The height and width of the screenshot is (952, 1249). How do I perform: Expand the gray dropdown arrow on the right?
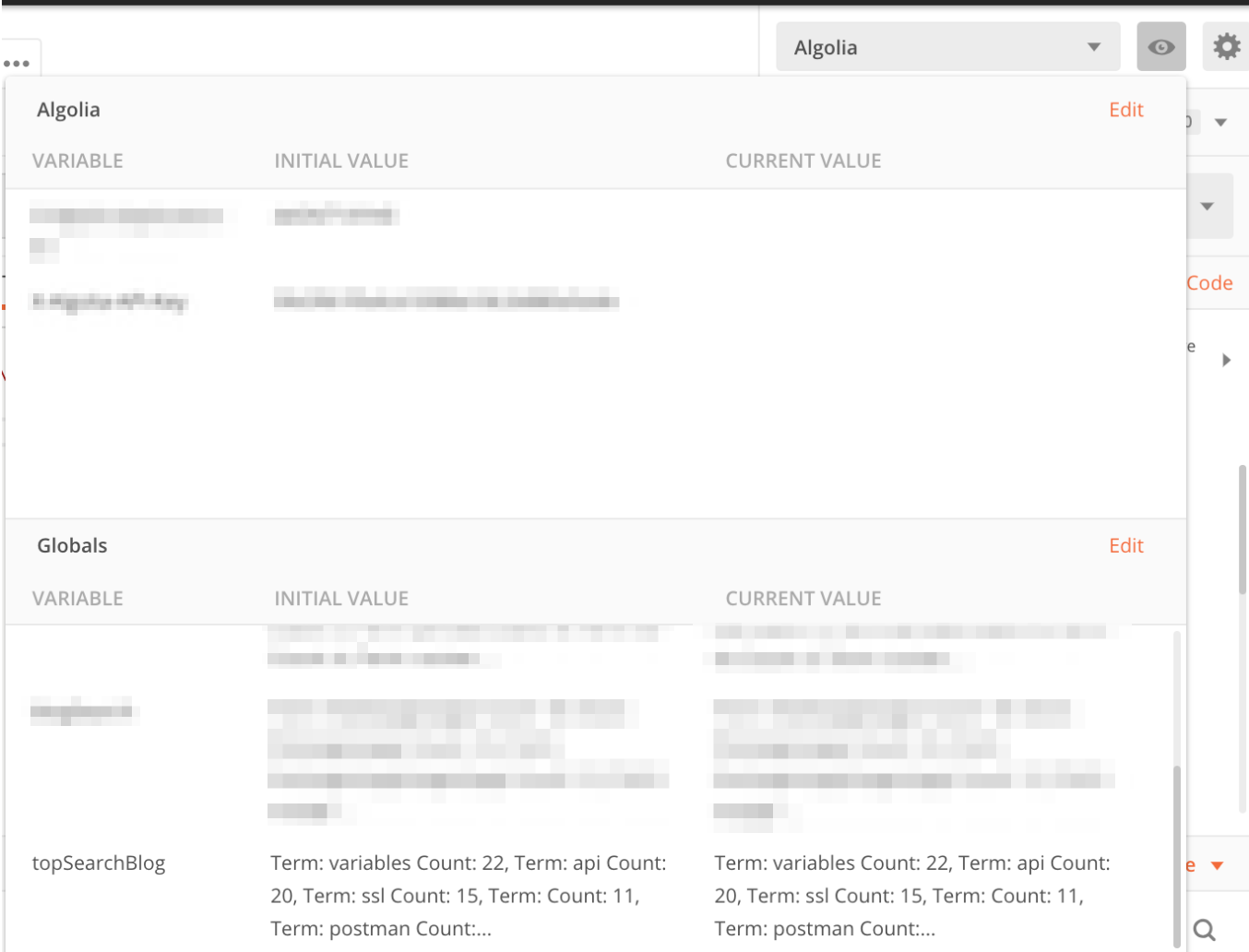pos(1209,206)
